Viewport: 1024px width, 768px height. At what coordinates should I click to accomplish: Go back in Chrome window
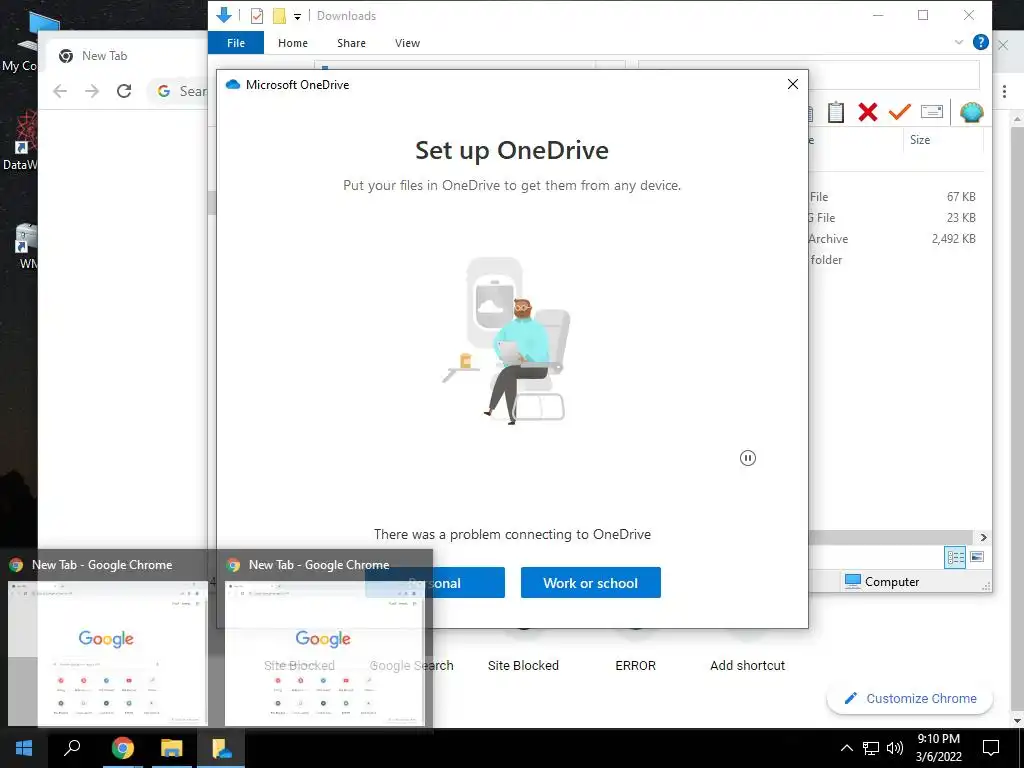60,91
